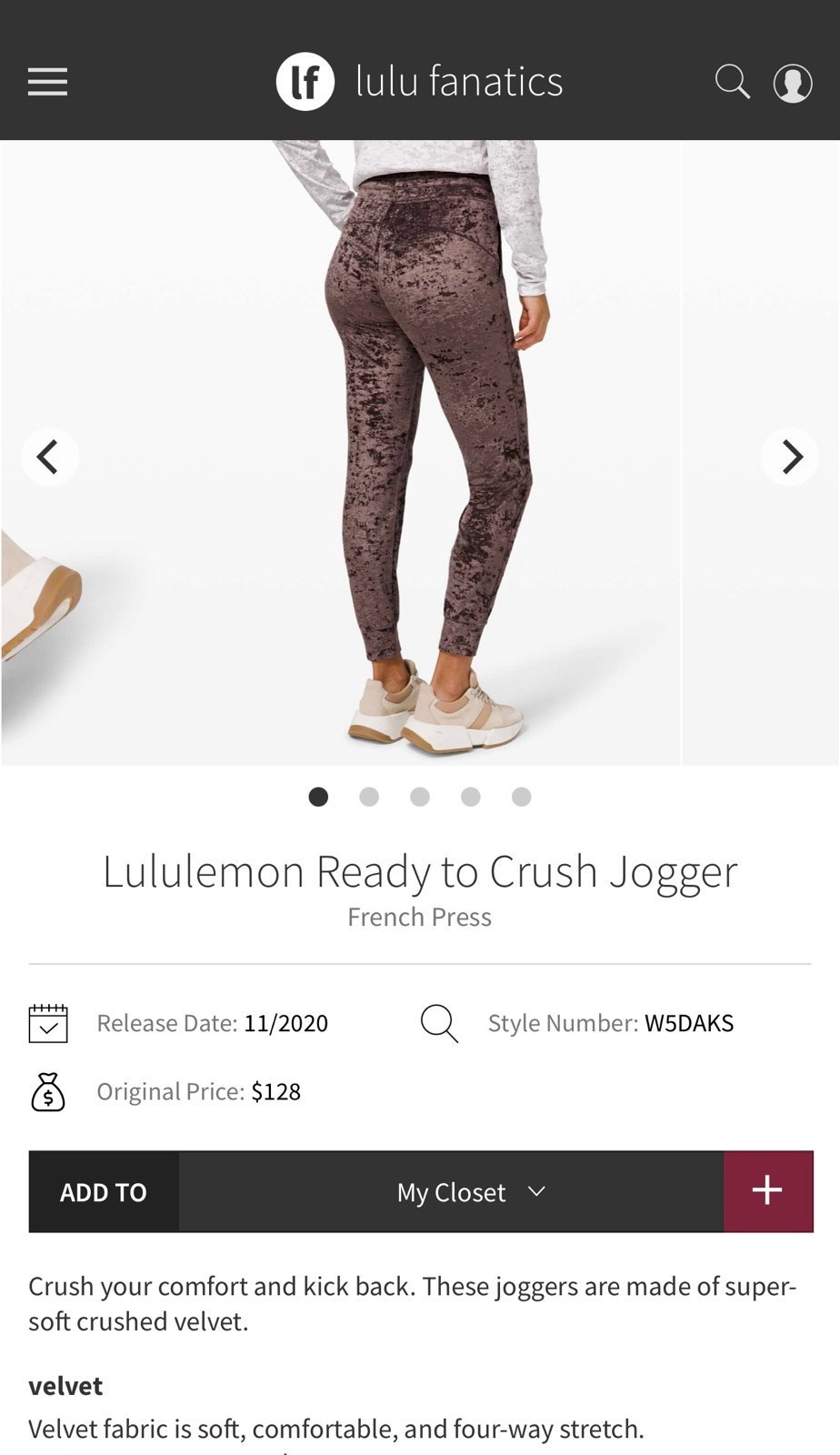Select the third carousel dot
840x1455 pixels.
[420, 797]
